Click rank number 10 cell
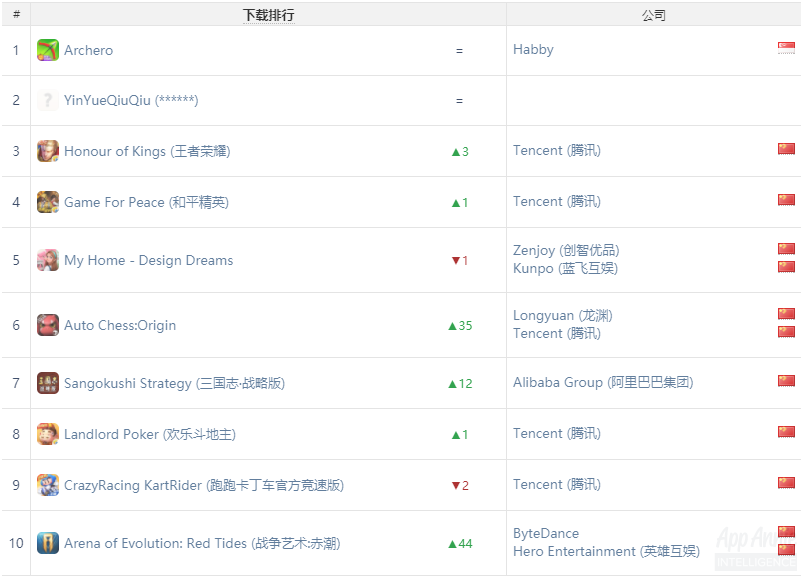This screenshot has width=805, height=579. (16, 543)
